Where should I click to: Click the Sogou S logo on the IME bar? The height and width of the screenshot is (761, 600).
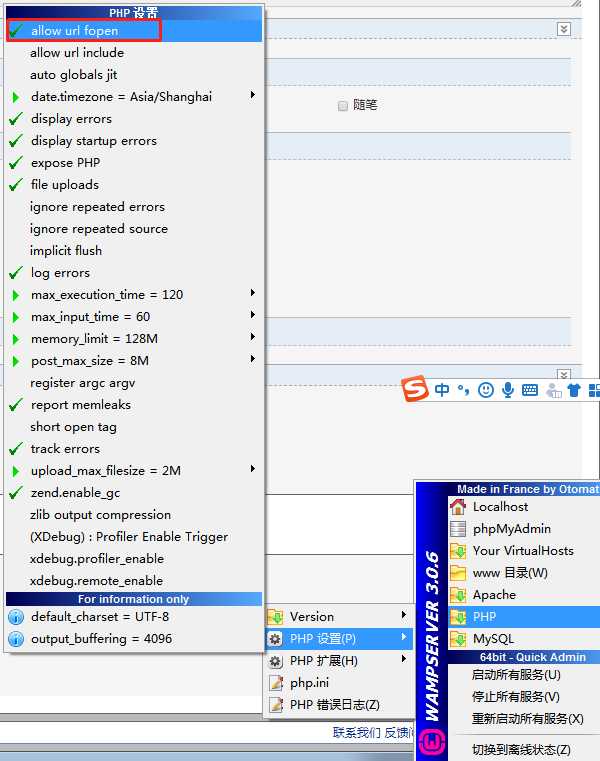coord(416,389)
